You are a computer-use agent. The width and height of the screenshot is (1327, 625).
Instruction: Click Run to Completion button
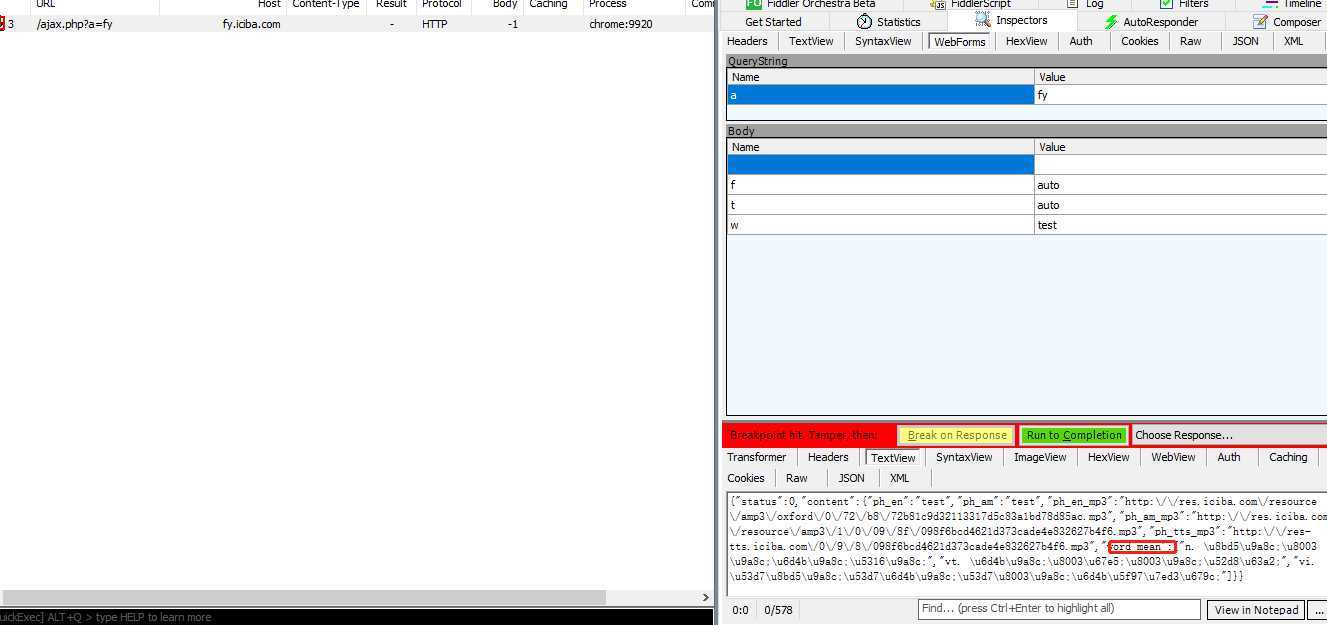(1074, 435)
